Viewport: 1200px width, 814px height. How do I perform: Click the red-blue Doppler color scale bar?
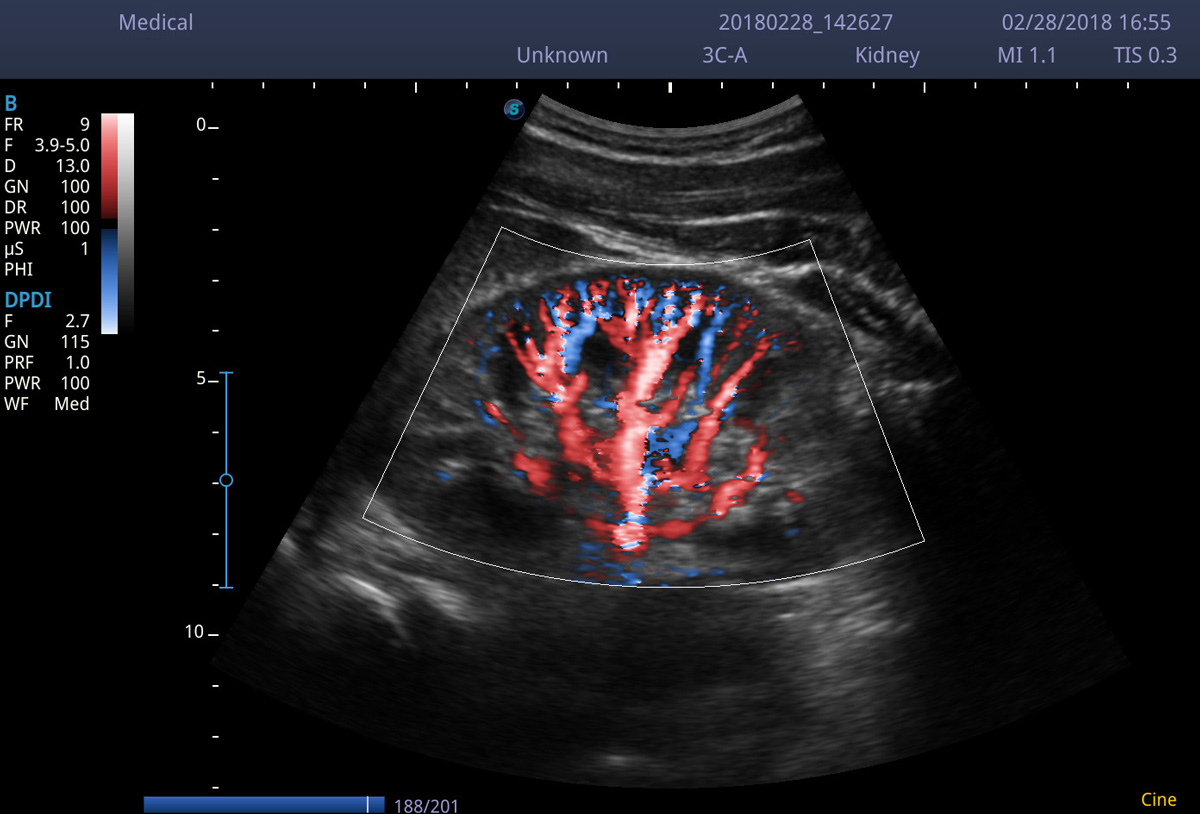[109, 222]
